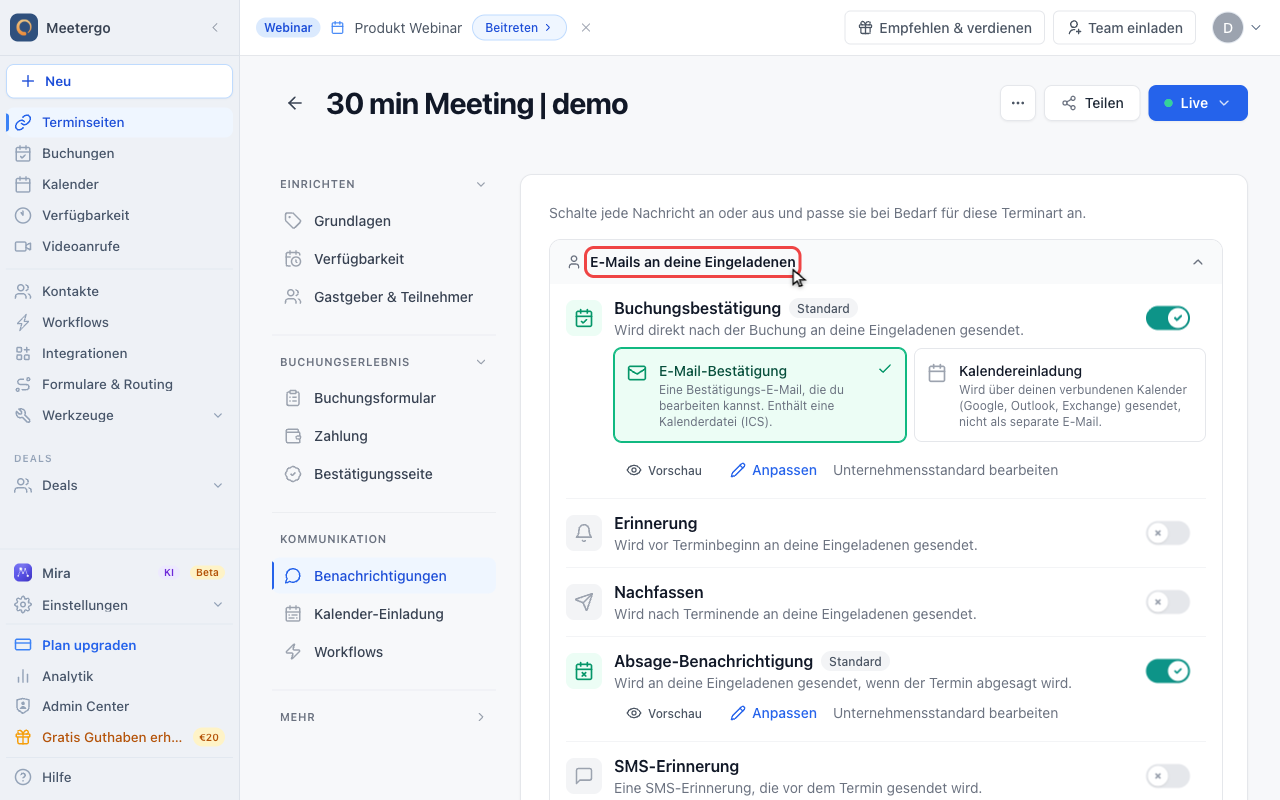1280x800 pixels.
Task: Open the Benachrichtigungen settings page
Action: 384,576
